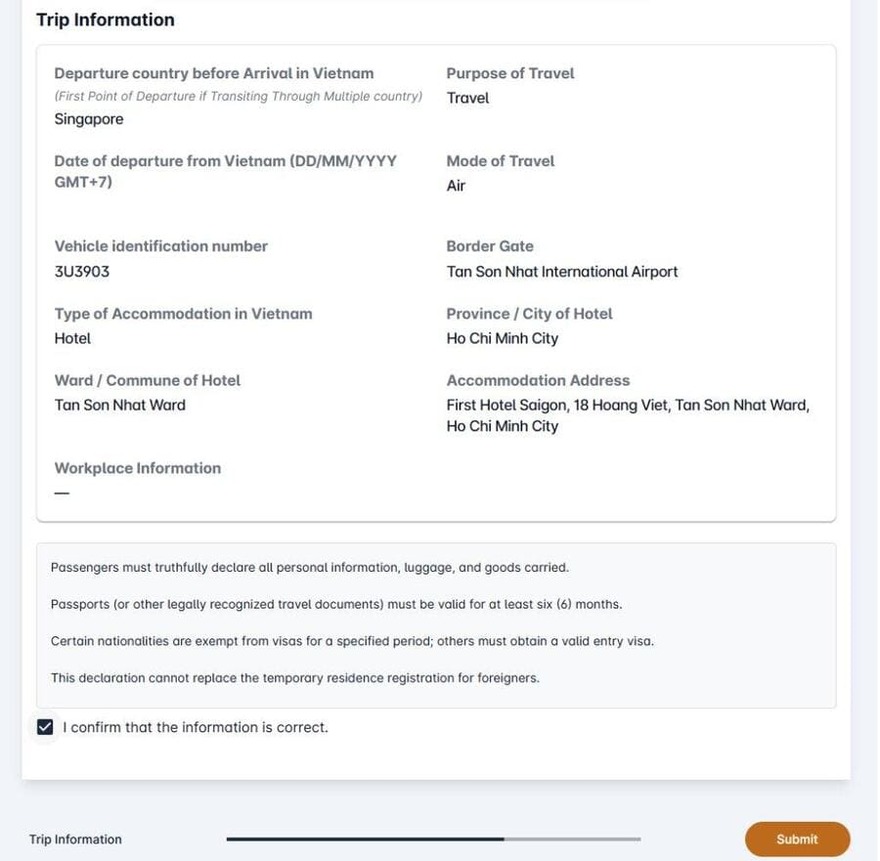
Task: Click Tan Son Nhat International Airport border gate
Action: (562, 272)
